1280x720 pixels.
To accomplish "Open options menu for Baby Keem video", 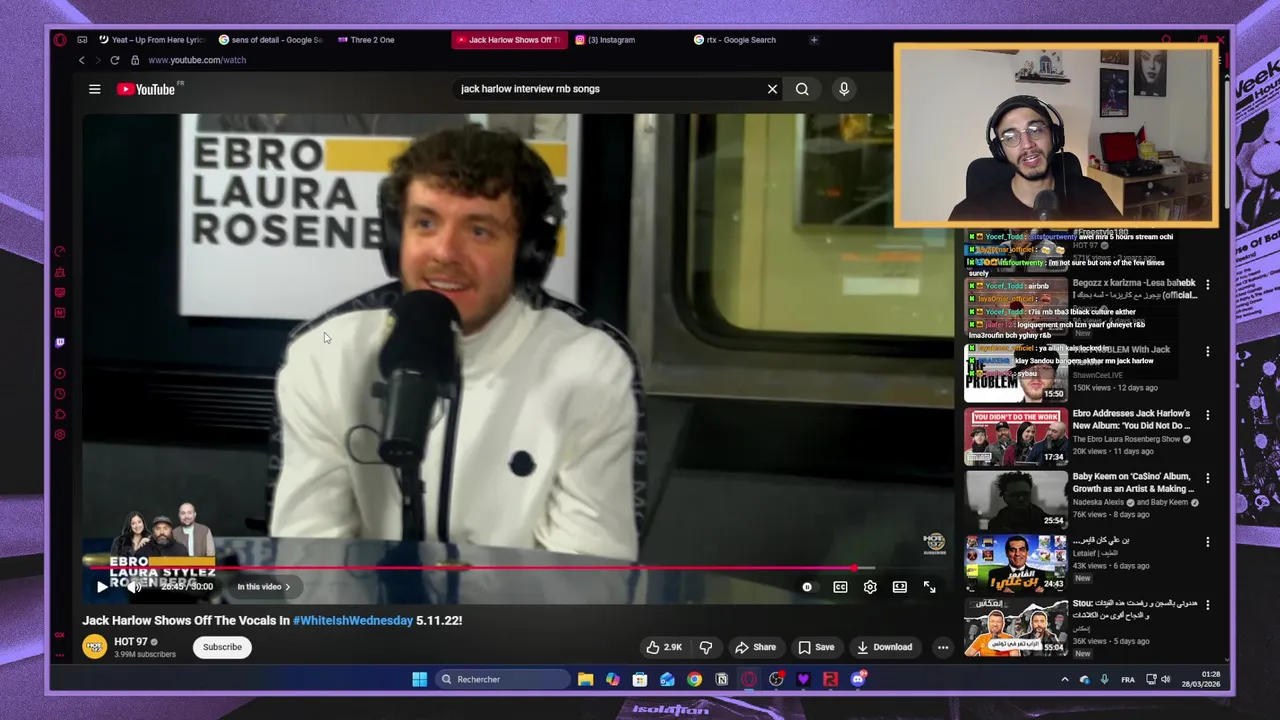I will [x=1207, y=478].
